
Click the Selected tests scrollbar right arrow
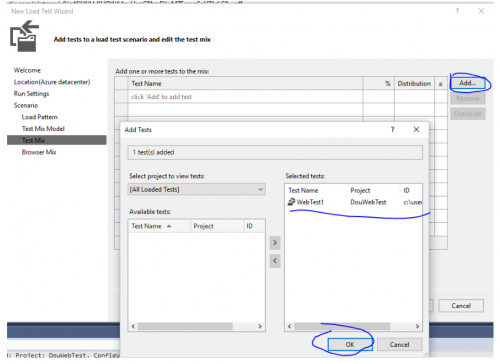point(417,326)
